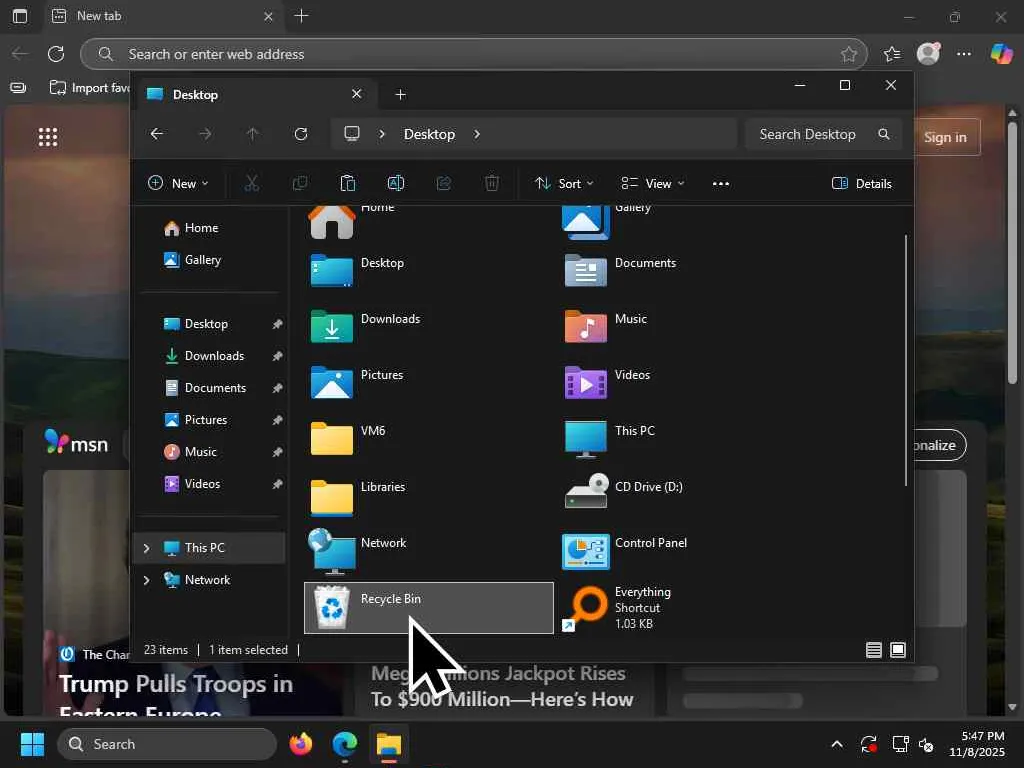1024x768 pixels.
Task: Click the chevron after Desktop in address bar
Action: tap(477, 134)
